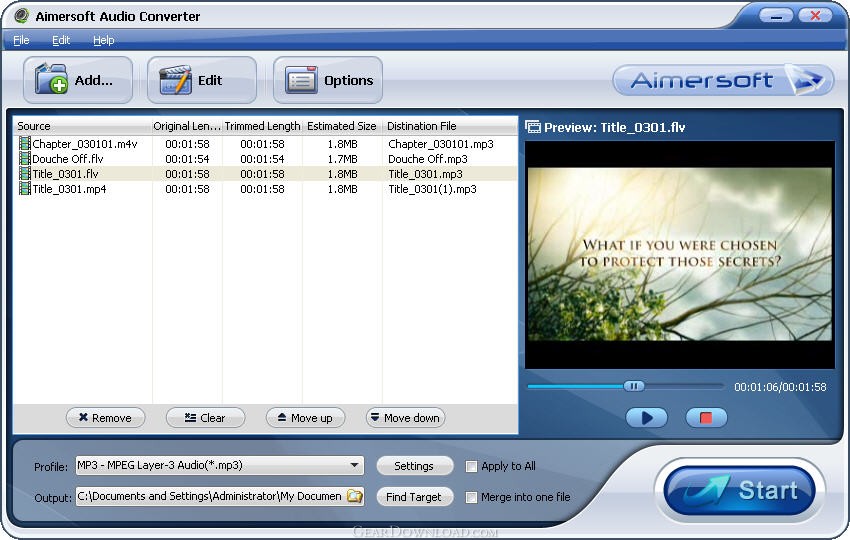Click estimated size 1.7MB cell
The width and height of the screenshot is (850, 540).
pos(343,159)
